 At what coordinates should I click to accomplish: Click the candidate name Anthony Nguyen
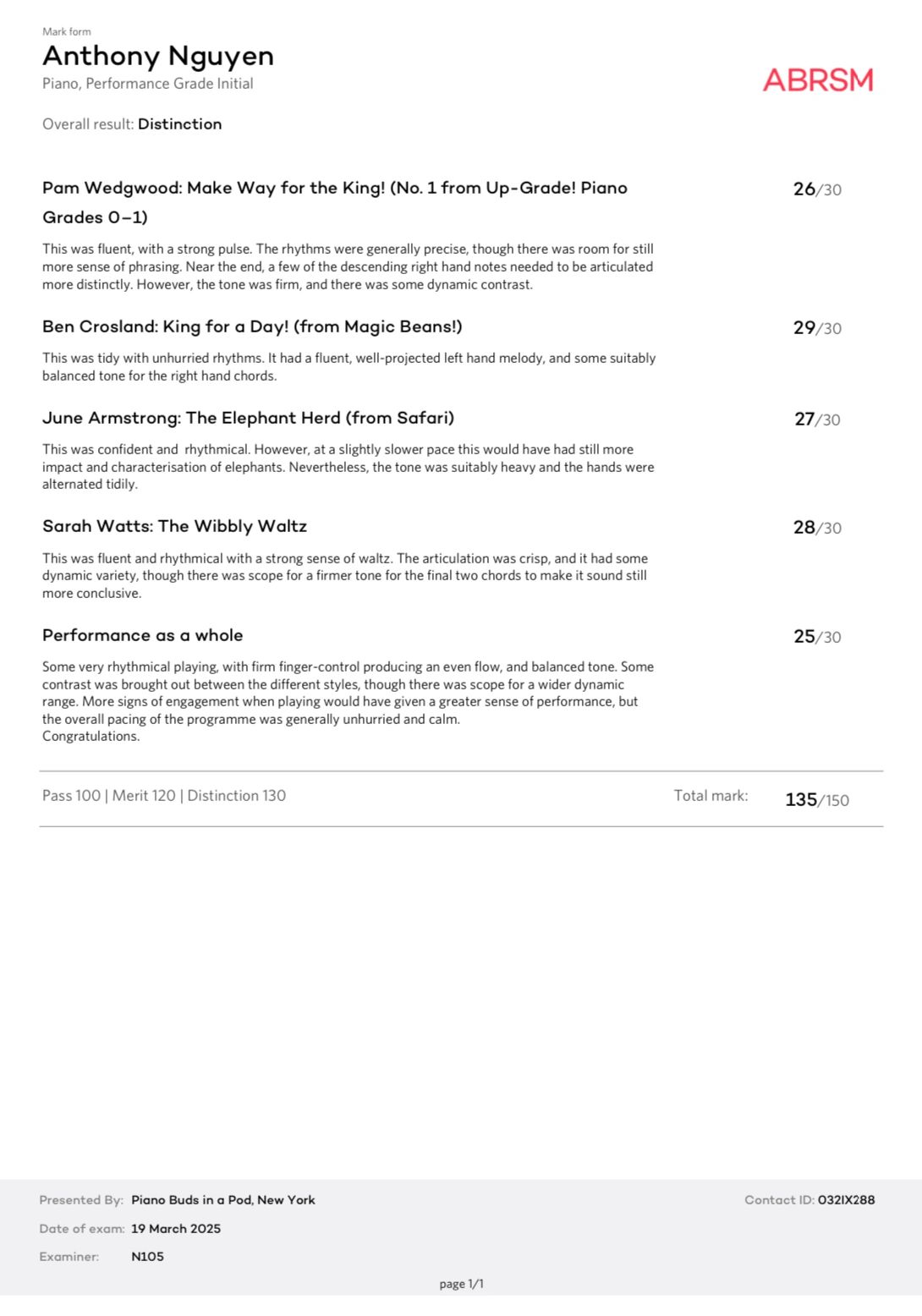tap(158, 56)
